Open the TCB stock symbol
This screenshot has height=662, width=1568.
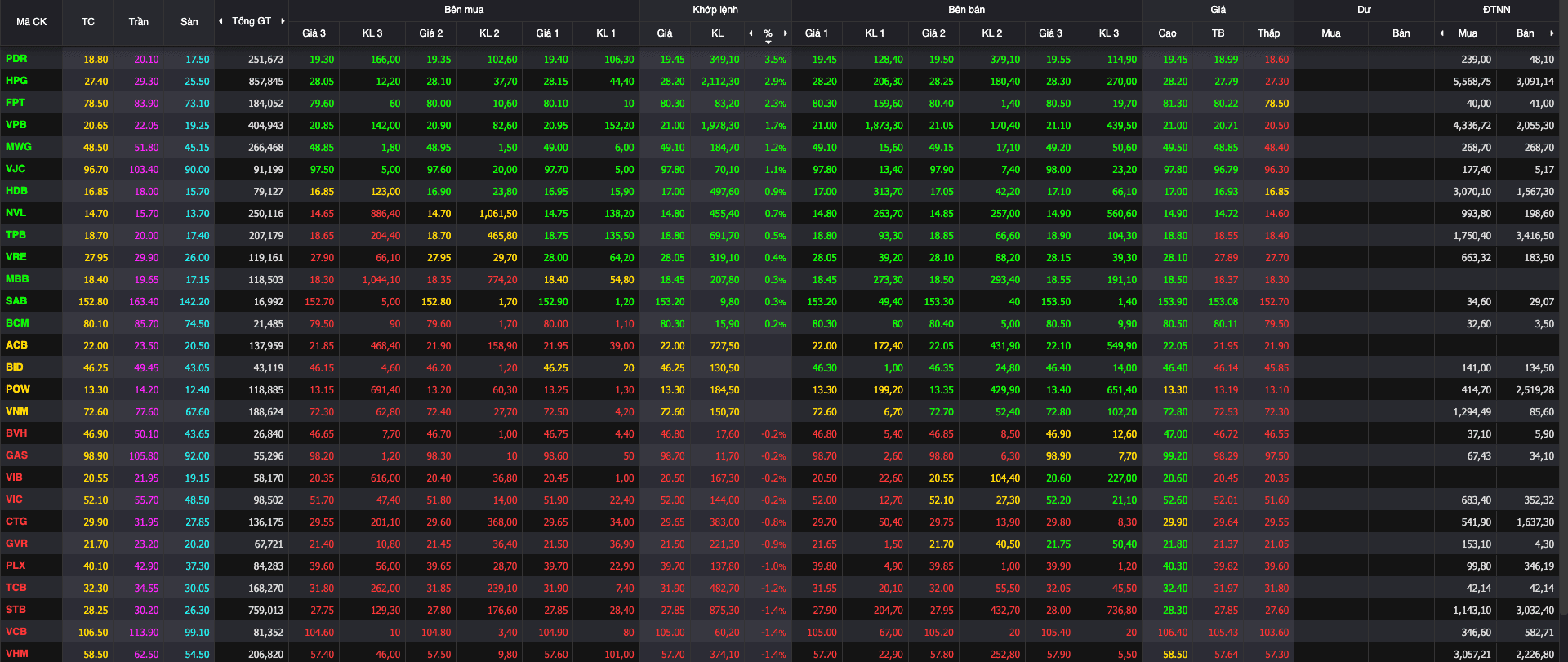16,588
